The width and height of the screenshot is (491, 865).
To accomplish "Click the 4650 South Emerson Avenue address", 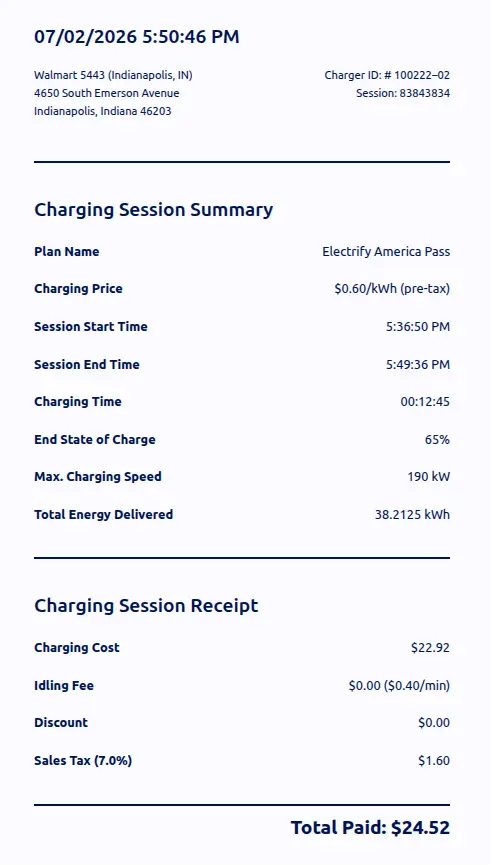I will click(106, 93).
